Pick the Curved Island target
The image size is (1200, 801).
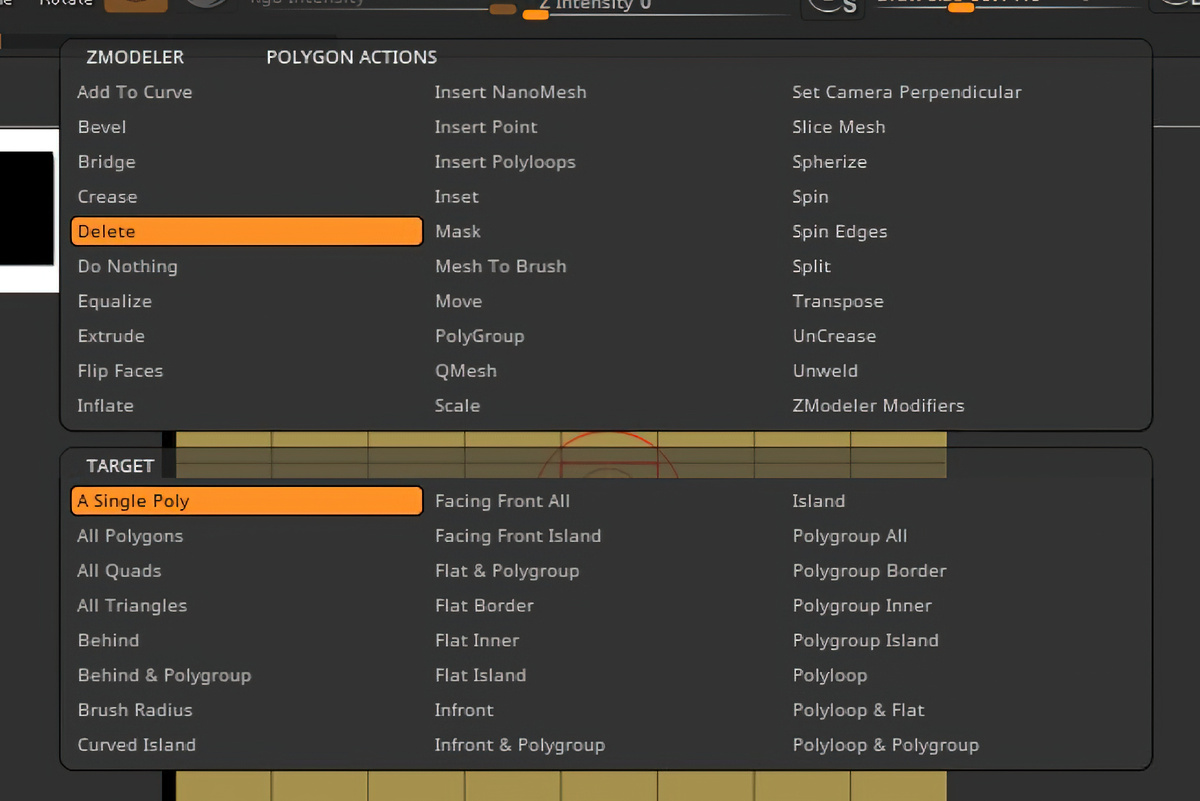coord(136,745)
